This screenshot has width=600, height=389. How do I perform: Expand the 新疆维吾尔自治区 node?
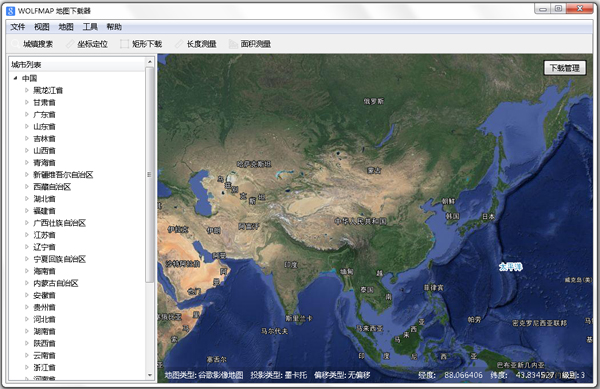tap(27, 174)
